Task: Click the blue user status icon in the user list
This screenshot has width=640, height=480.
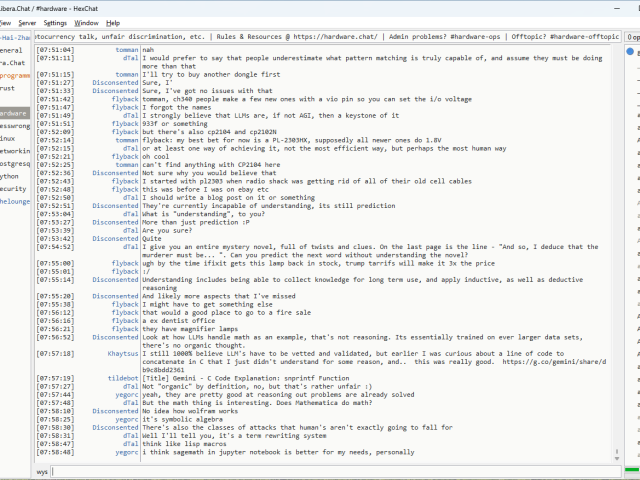Action: (630, 51)
